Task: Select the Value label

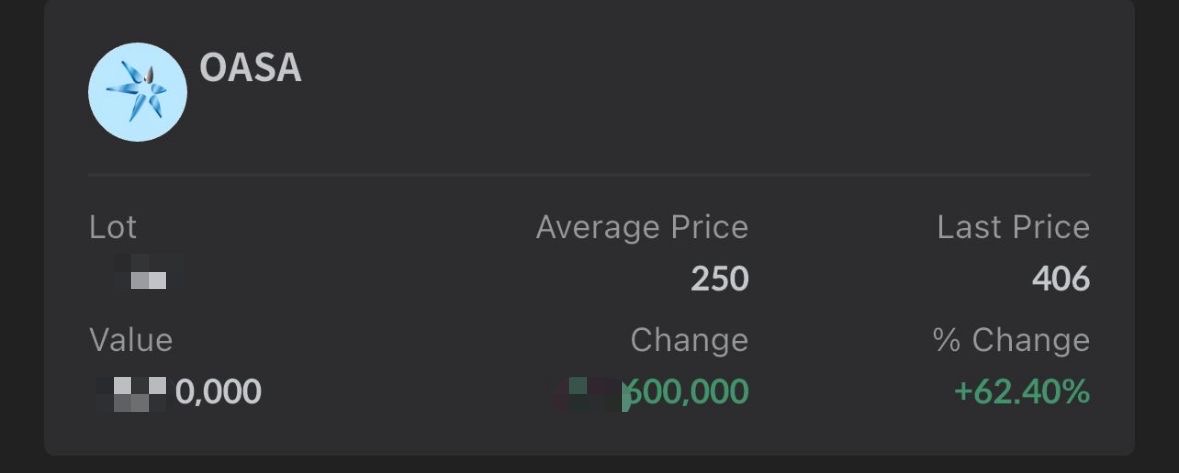Action: 131,340
